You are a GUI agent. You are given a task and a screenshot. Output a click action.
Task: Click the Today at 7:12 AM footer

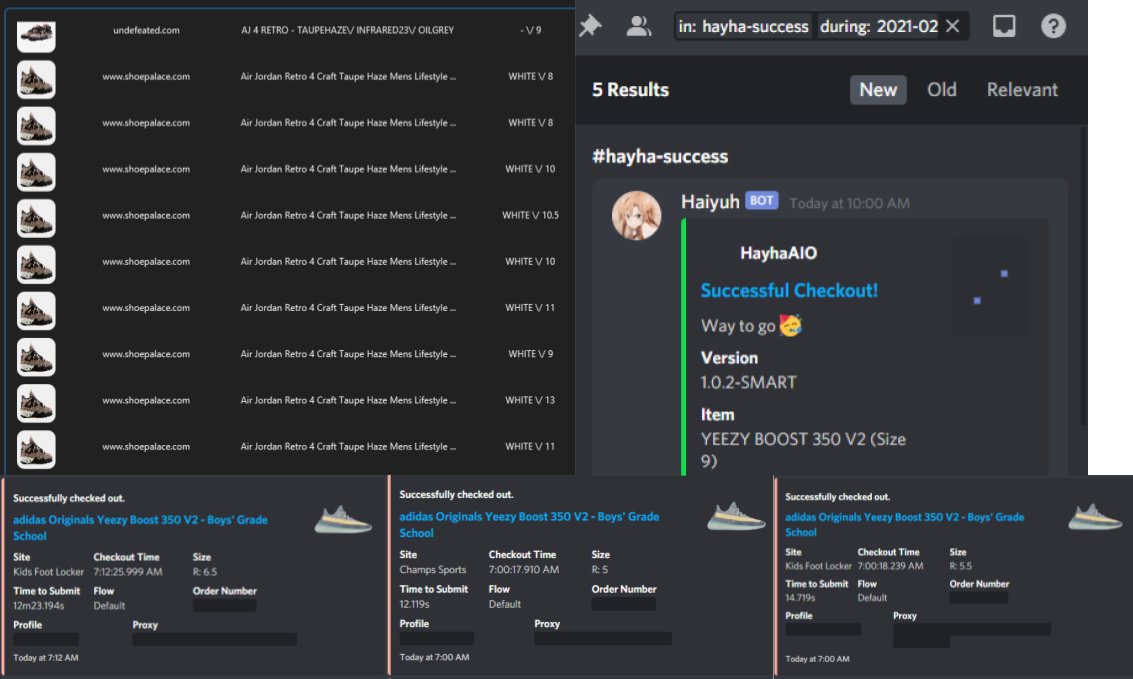point(46,657)
